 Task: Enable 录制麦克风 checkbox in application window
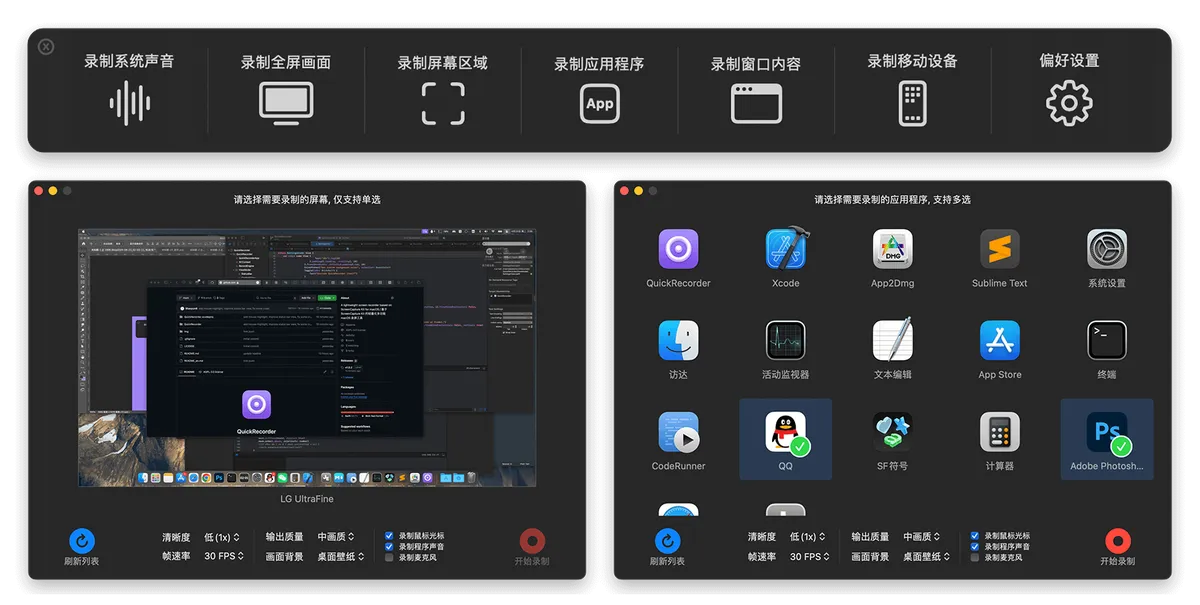(x=976, y=558)
